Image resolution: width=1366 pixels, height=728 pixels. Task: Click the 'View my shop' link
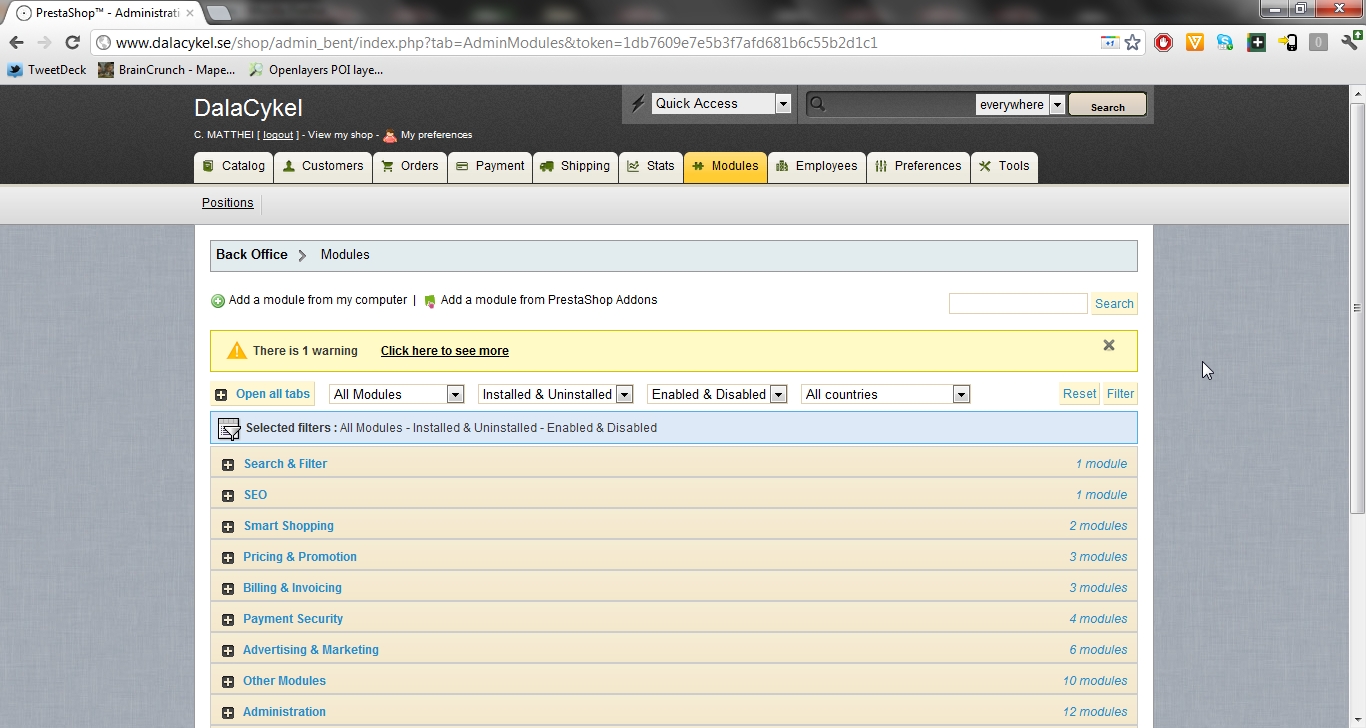(340, 135)
